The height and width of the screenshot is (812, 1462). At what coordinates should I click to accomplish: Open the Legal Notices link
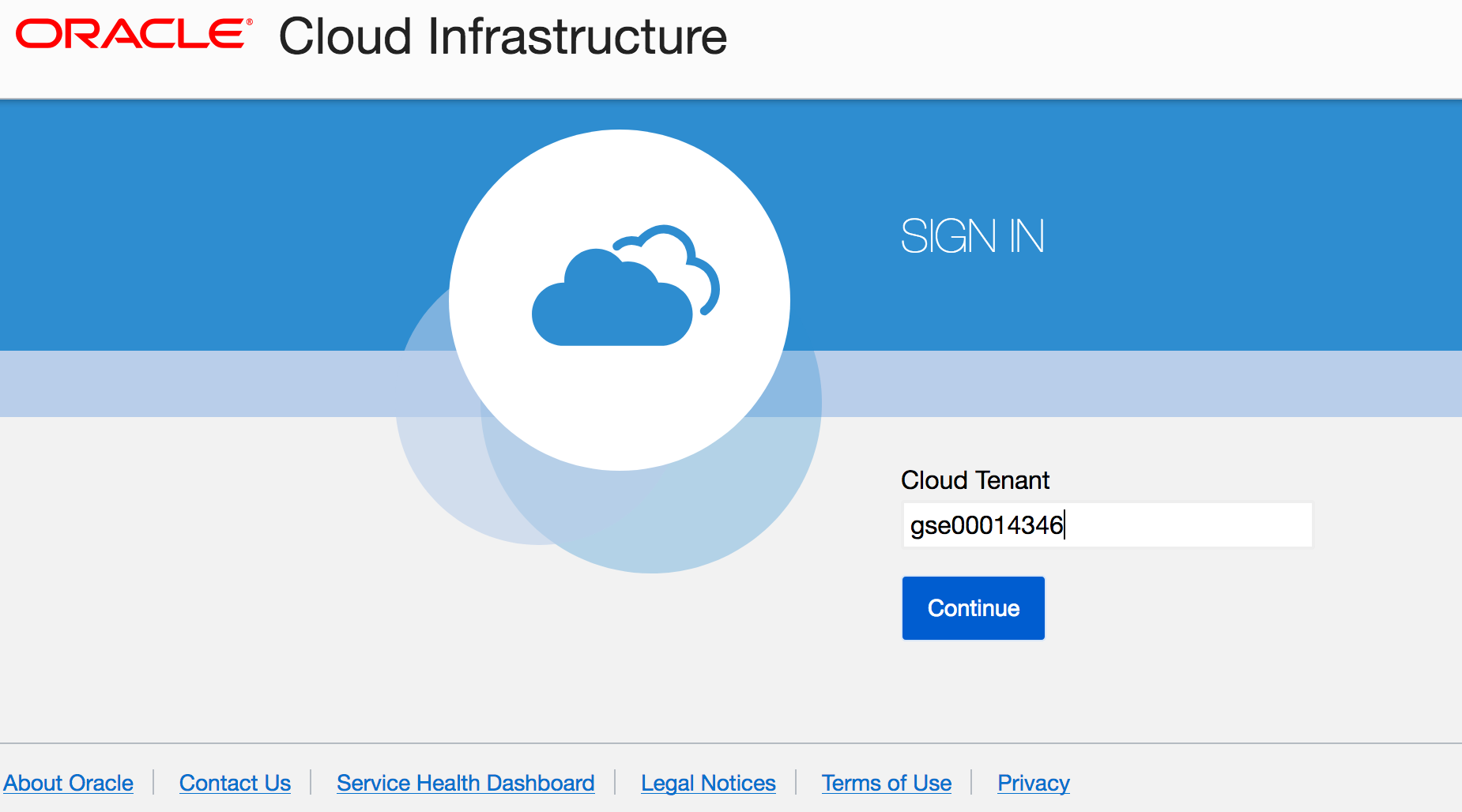click(x=708, y=783)
